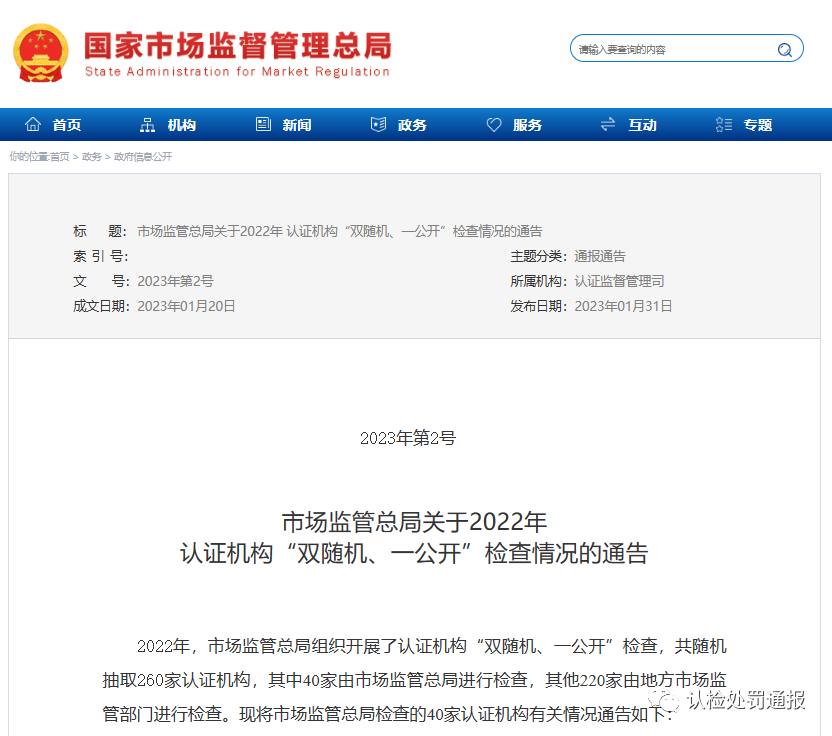Go to 首页 in breadcrumb trail

pos(59,157)
